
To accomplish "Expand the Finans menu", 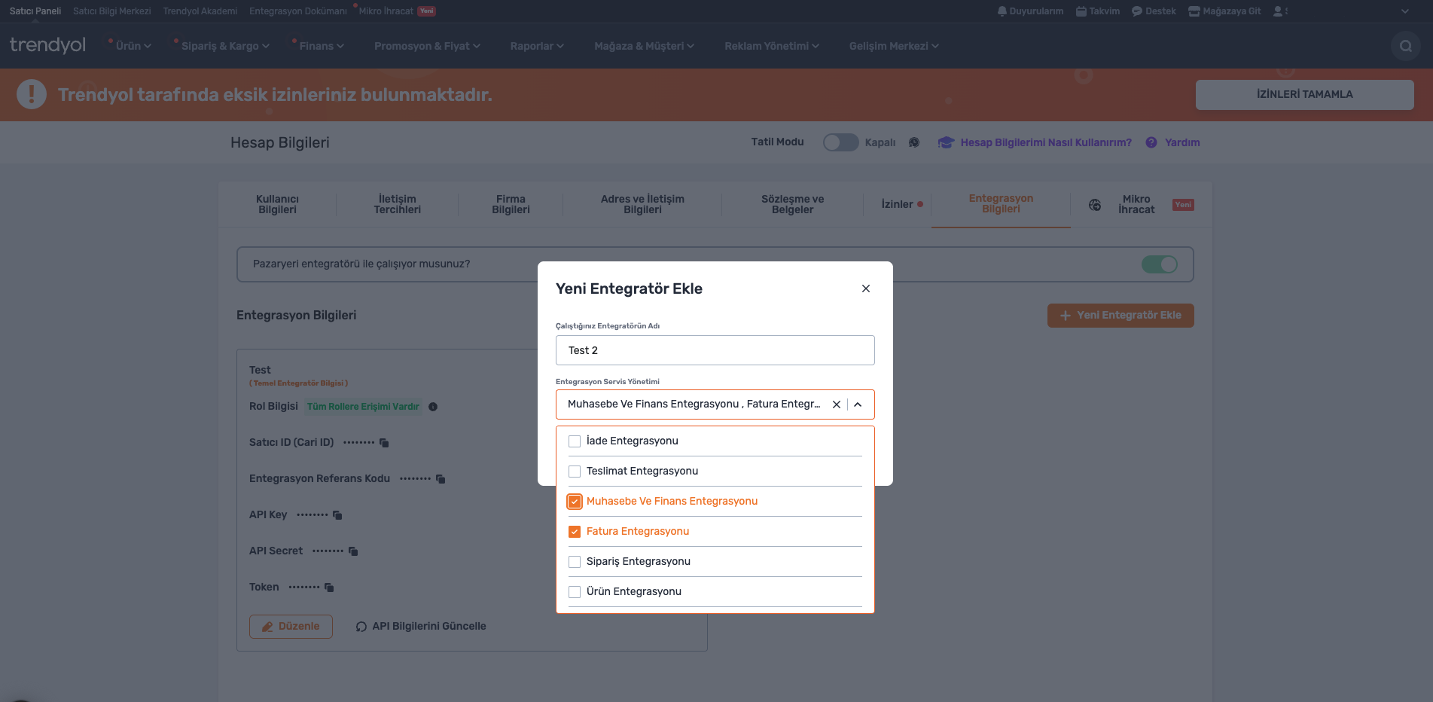I will pyautogui.click(x=320, y=46).
